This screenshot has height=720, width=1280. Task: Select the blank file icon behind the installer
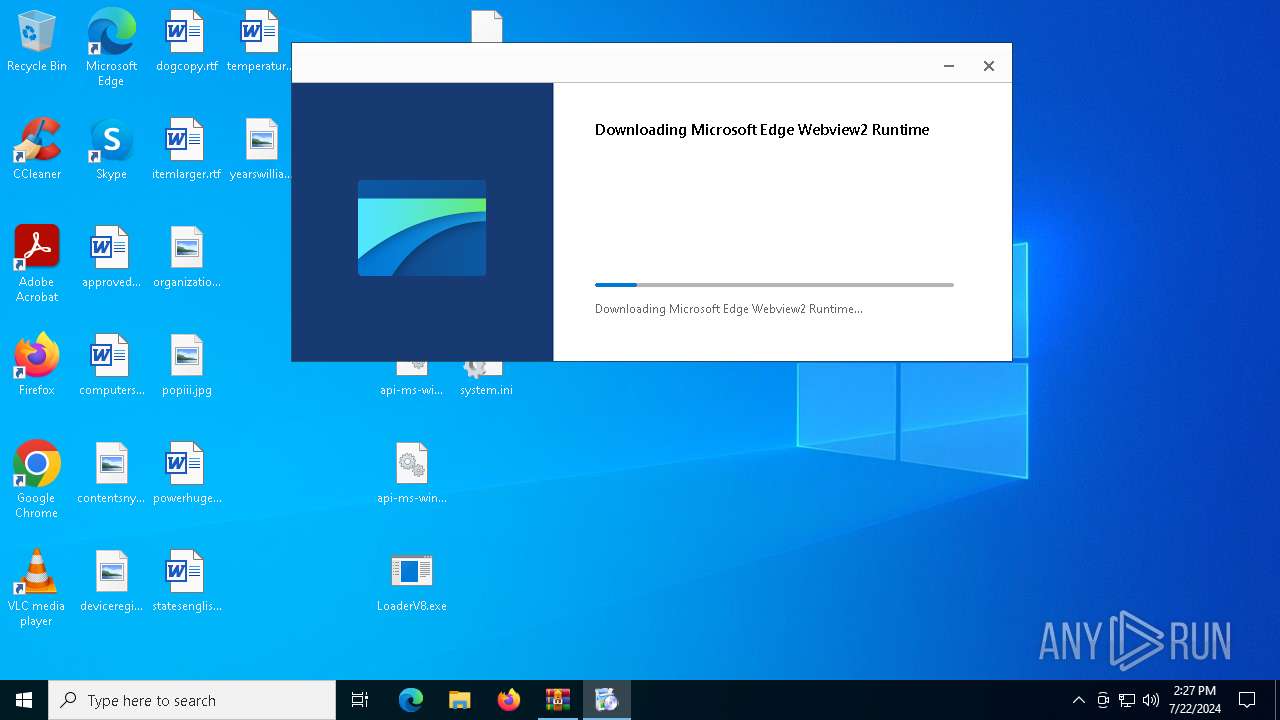pos(486,26)
